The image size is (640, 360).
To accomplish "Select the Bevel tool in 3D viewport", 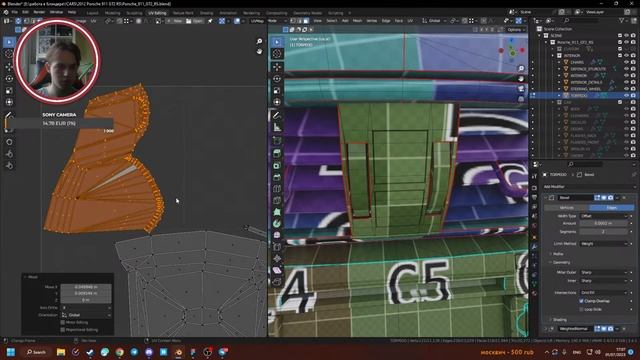I will 277,177.
